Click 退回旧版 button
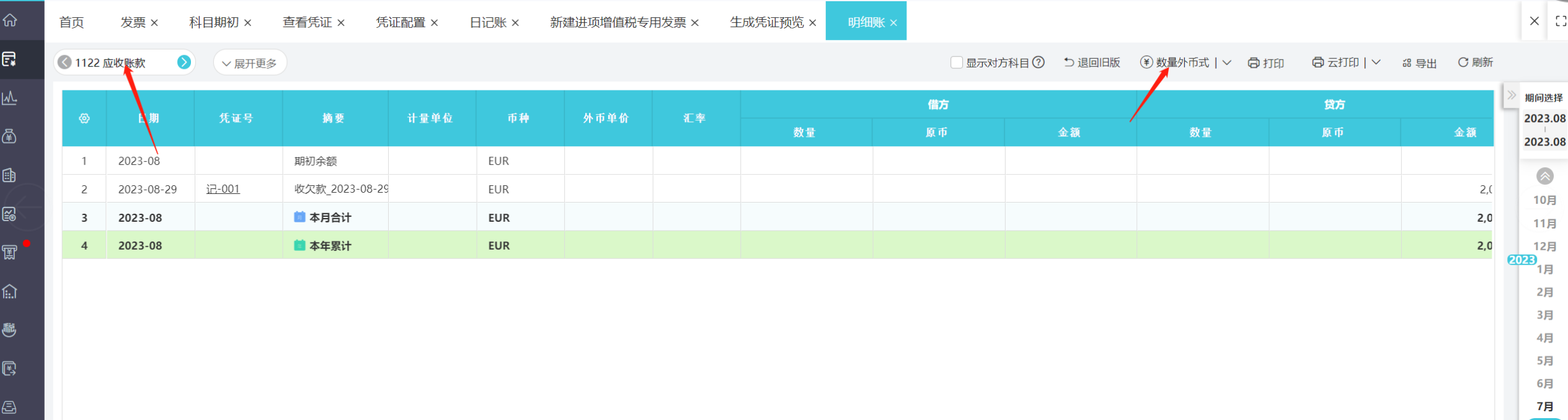The image size is (1568, 420). coord(1092,63)
